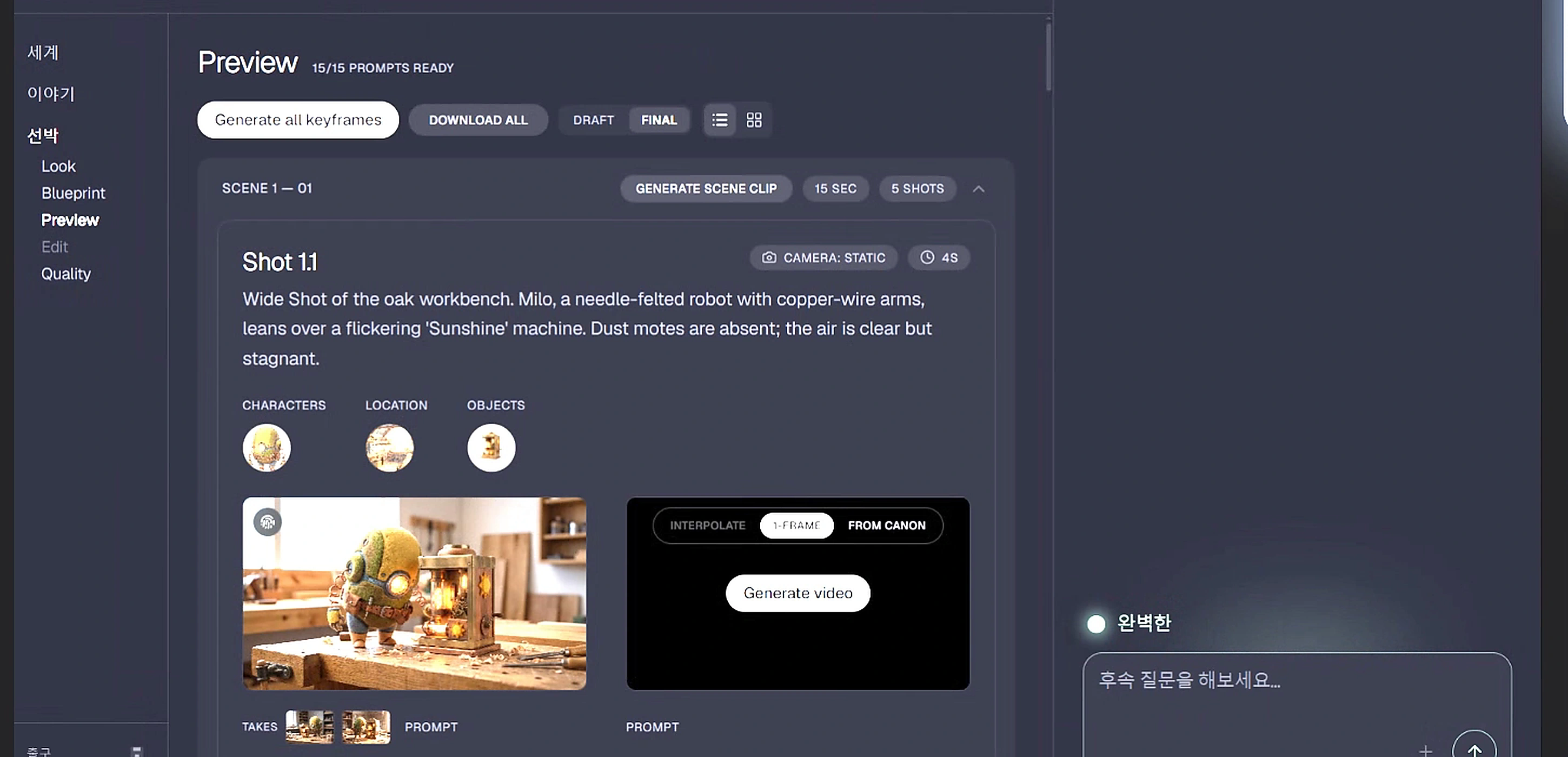This screenshot has height=757, width=1568.
Task: Click the SCENE 1 — 01 header label
Action: 267,188
